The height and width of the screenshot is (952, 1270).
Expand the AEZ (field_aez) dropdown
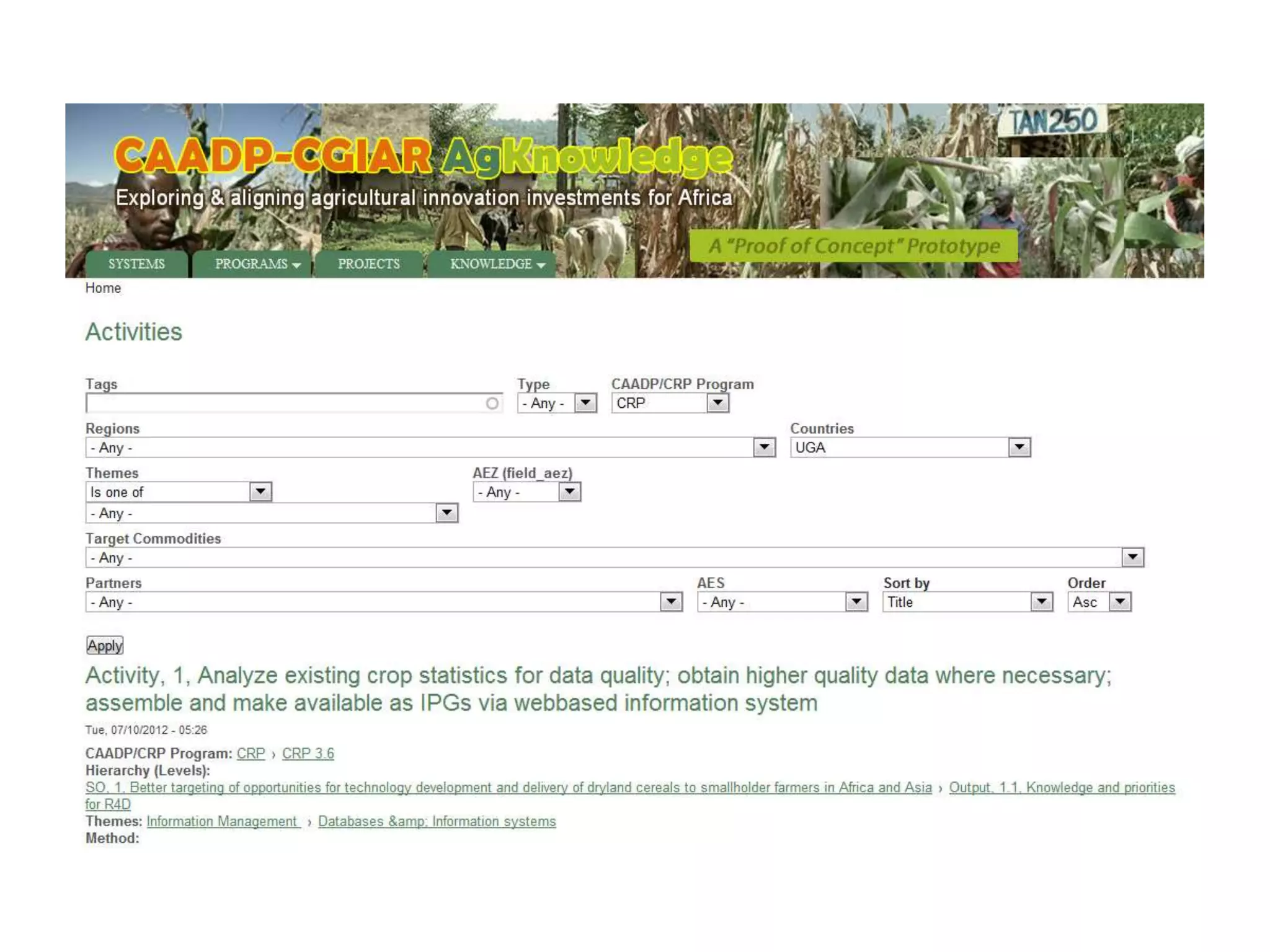click(x=526, y=492)
